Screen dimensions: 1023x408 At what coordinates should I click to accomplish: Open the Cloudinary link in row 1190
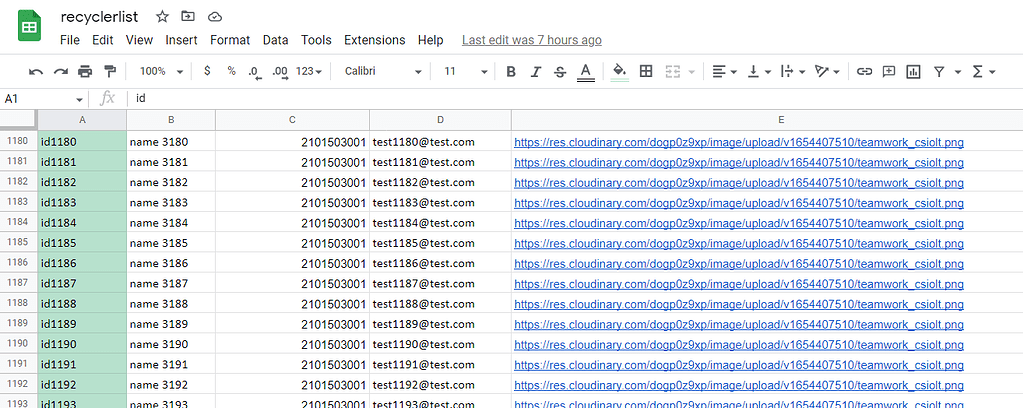(x=739, y=345)
